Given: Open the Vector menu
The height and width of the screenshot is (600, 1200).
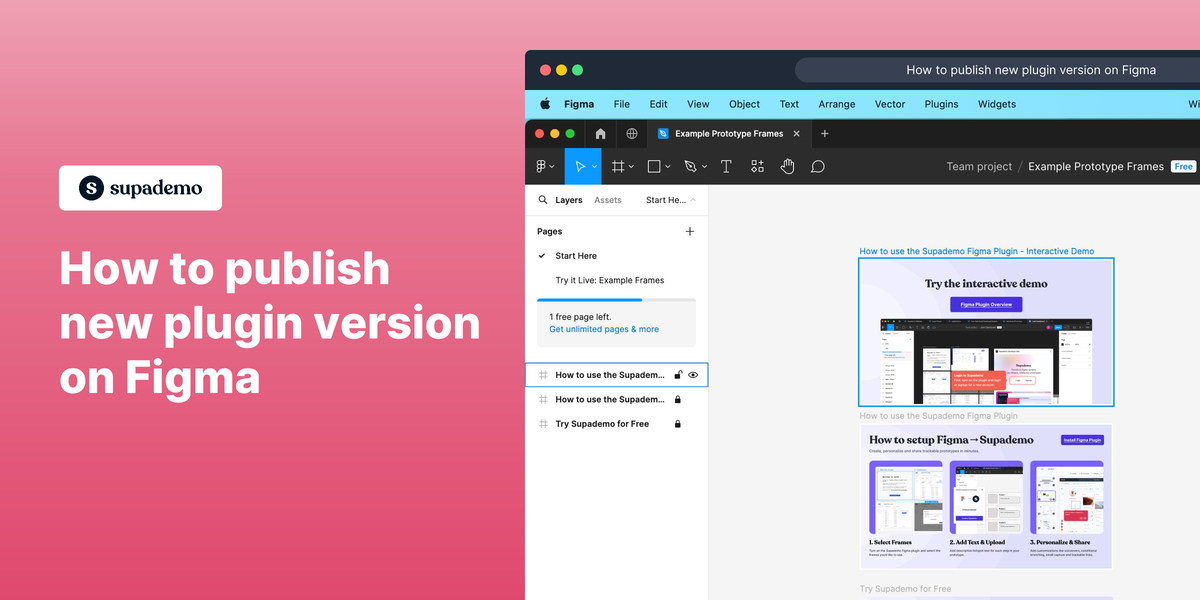Looking at the screenshot, I should (890, 104).
